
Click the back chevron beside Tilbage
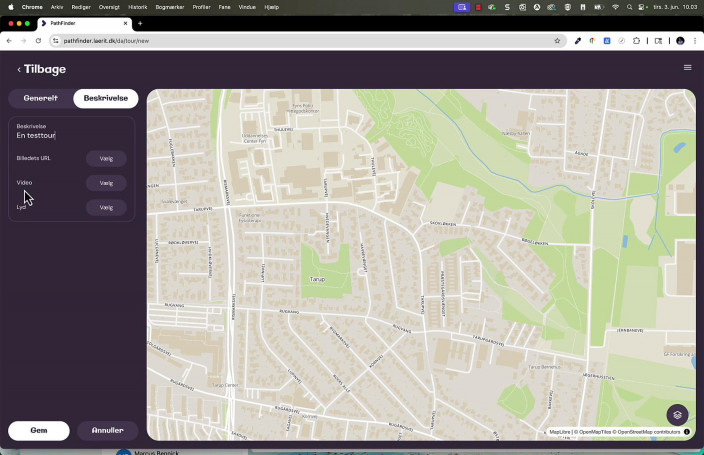click(x=18, y=70)
